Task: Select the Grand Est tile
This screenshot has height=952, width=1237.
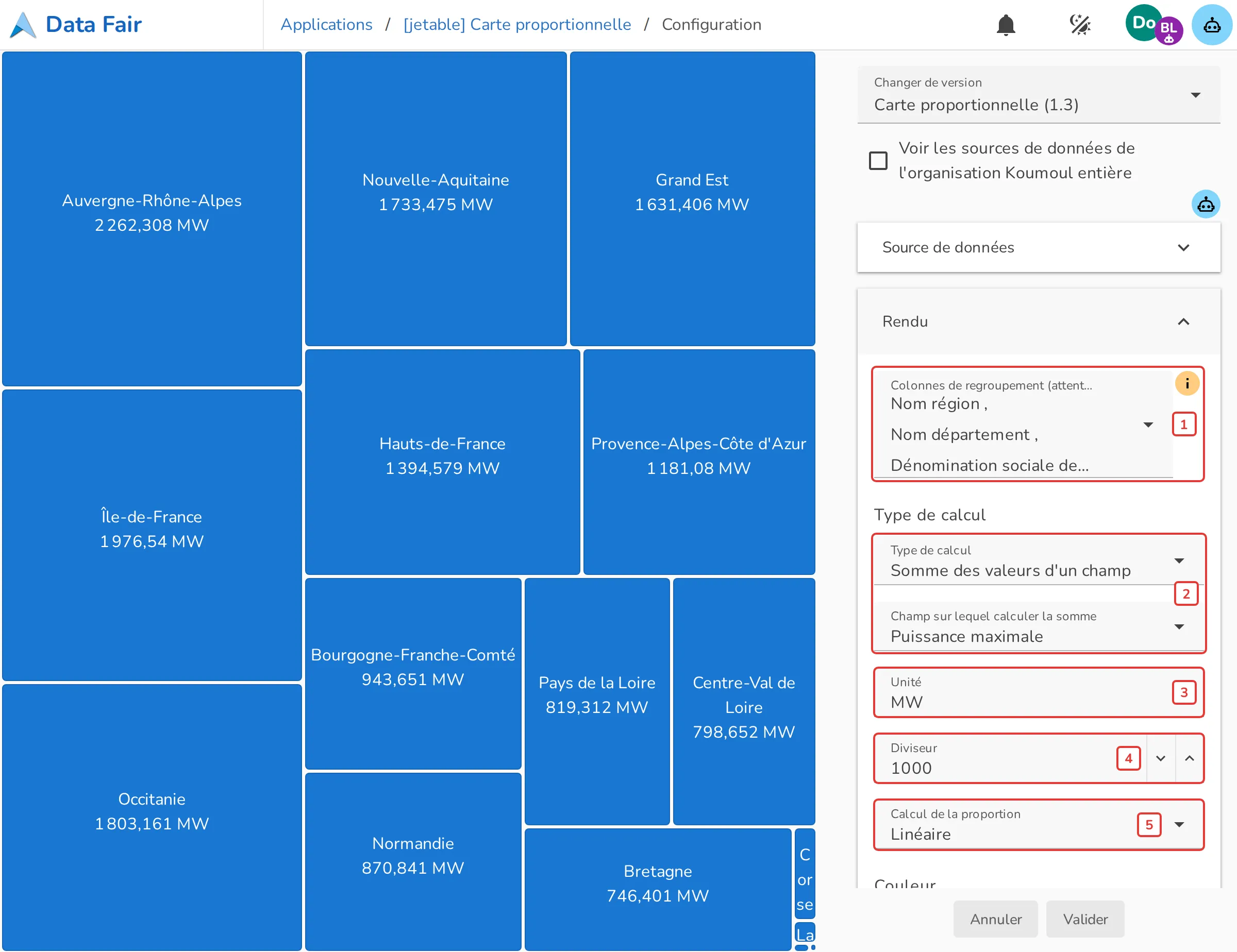Action: [692, 198]
